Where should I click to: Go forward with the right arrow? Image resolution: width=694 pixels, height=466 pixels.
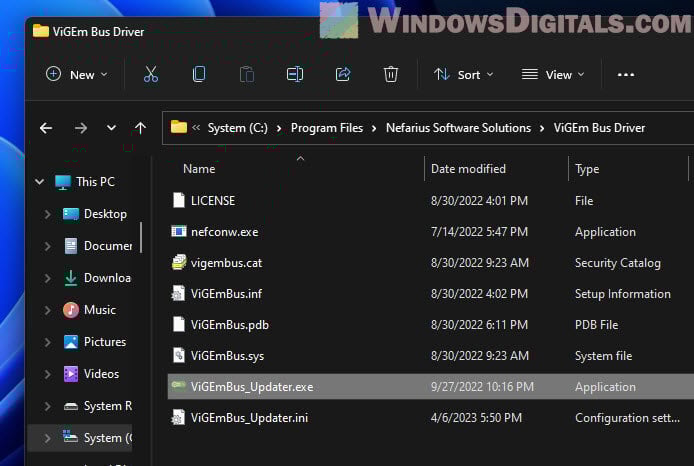pyautogui.click(x=81, y=128)
